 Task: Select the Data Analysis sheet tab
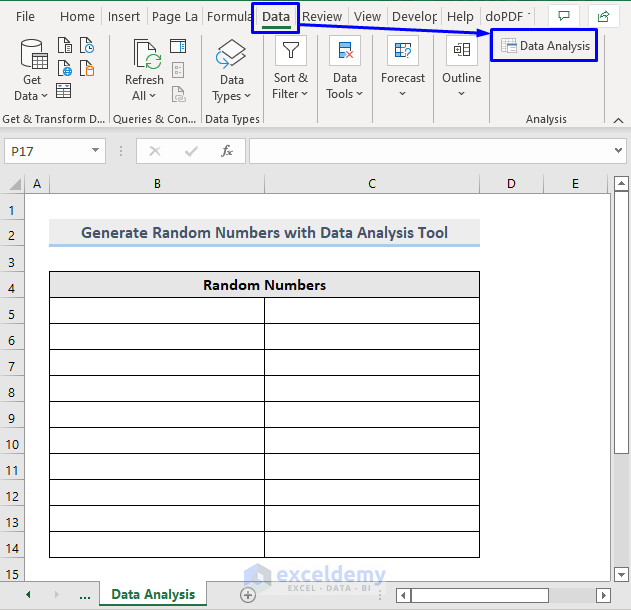point(153,594)
